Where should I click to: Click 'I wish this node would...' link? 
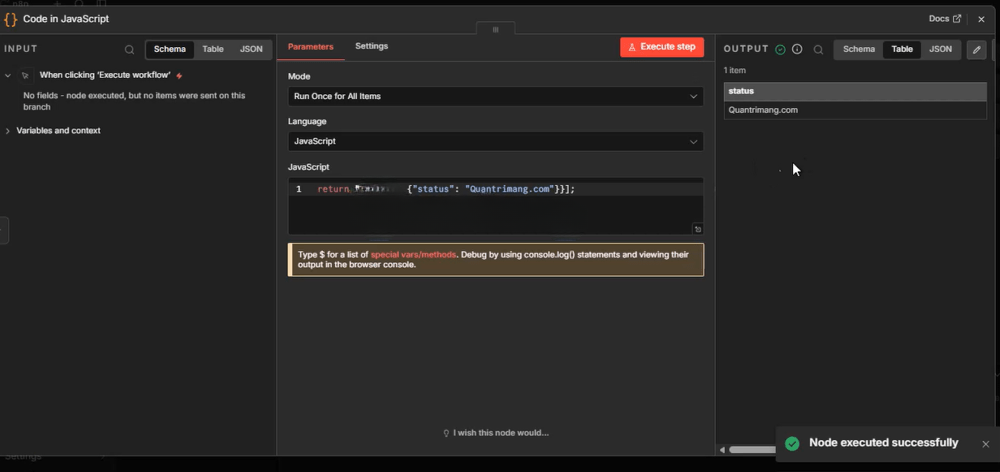click(x=496, y=432)
